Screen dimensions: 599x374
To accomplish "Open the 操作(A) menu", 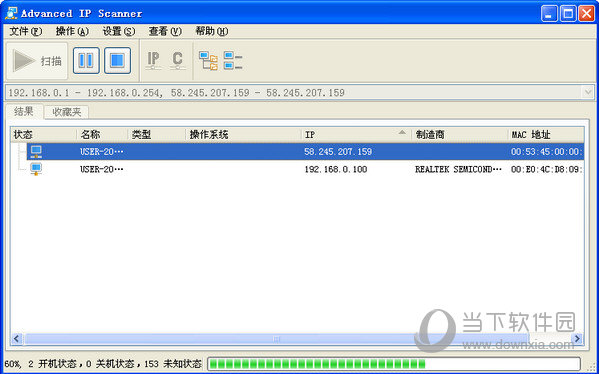I will click(72, 31).
